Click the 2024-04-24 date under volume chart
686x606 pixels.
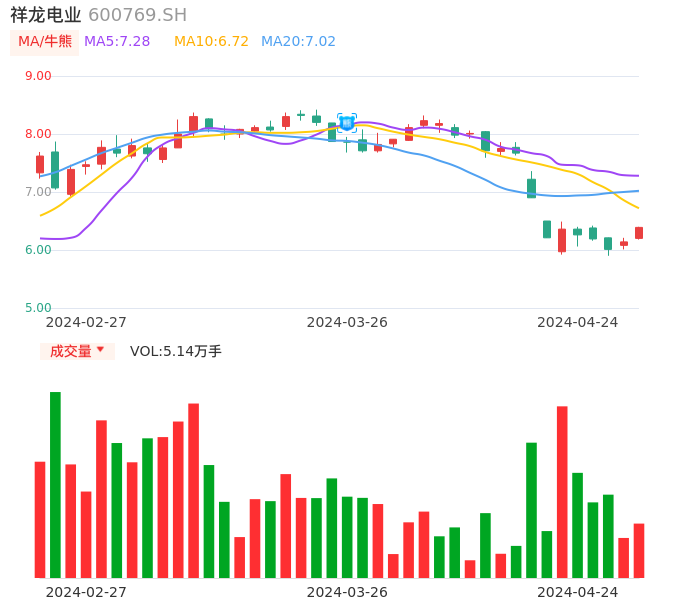(x=578, y=591)
